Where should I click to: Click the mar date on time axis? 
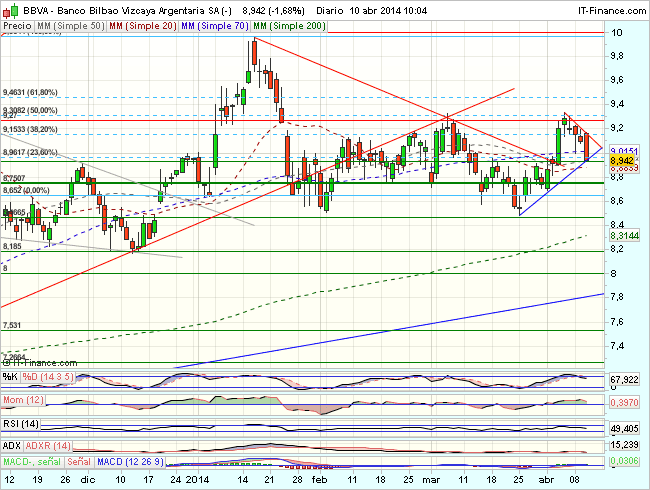(431, 480)
